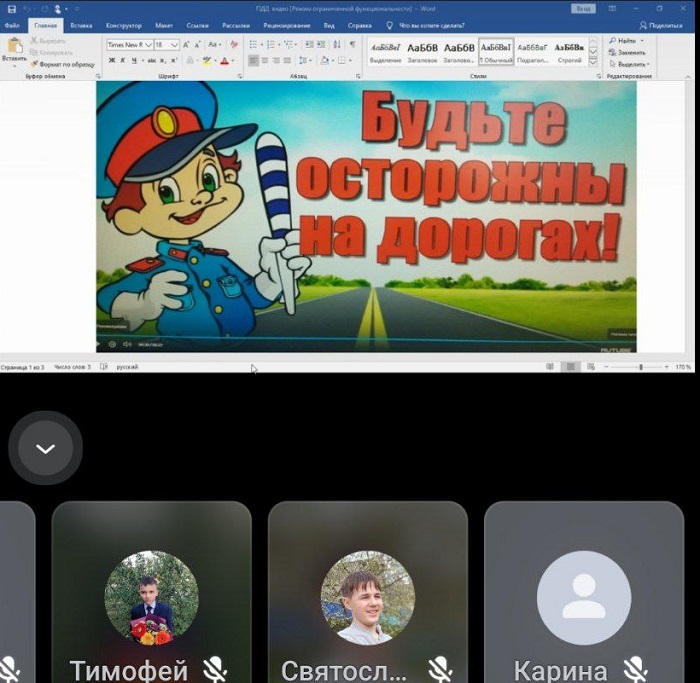Viewport: 700px width, 683px height.
Task: Click the ribbon display options icon in title bar
Action: coord(612,9)
